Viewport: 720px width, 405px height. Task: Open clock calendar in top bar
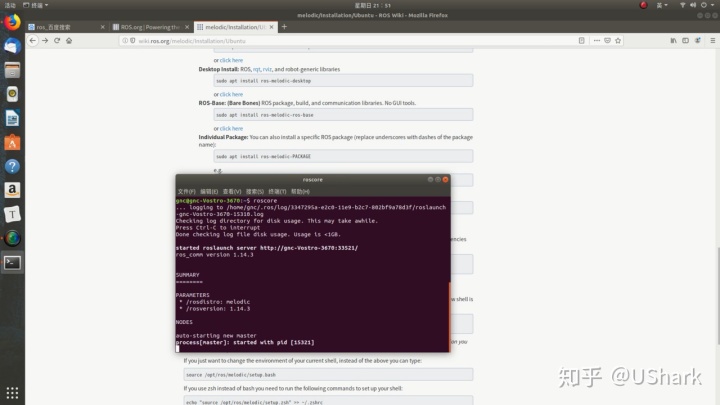click(372, 5)
